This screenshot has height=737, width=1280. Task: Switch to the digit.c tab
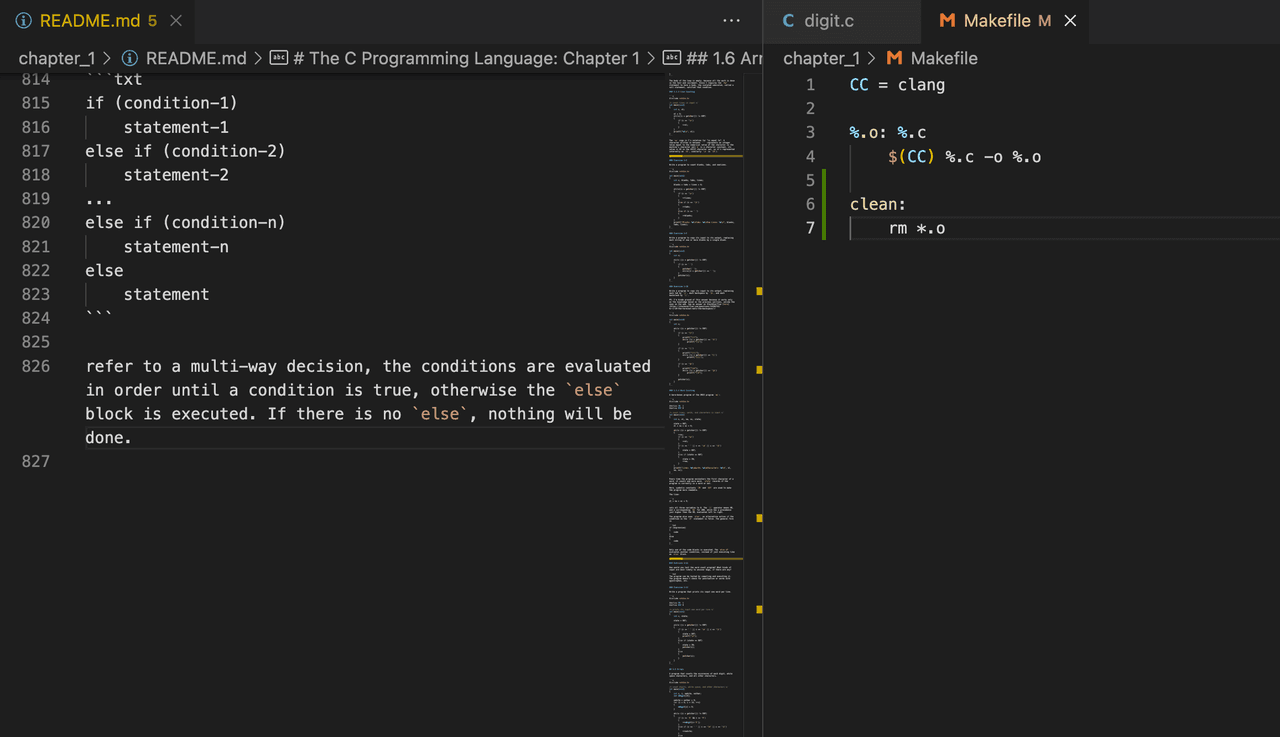[x=843, y=20]
